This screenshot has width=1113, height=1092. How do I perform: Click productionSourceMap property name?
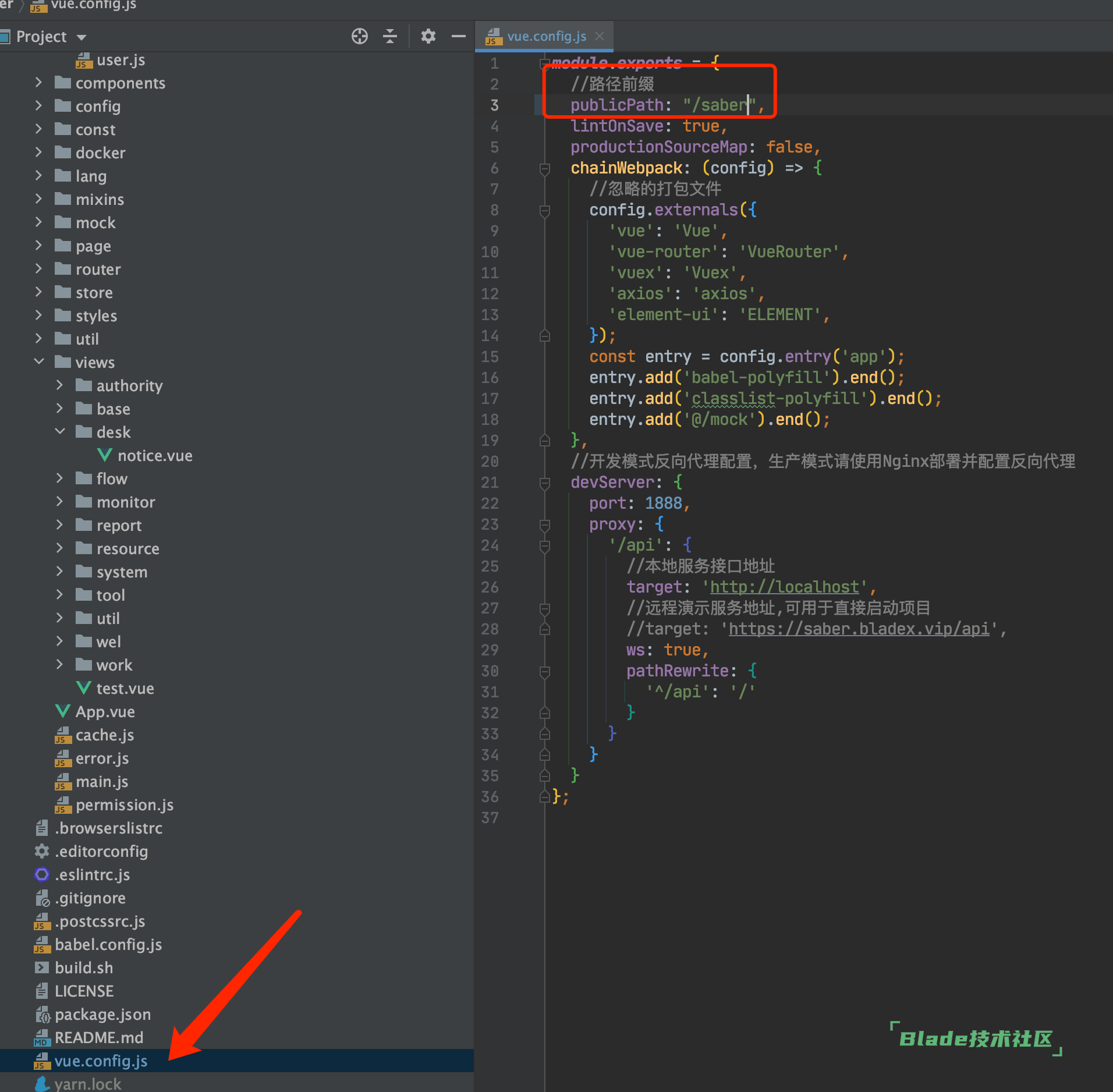click(659, 147)
